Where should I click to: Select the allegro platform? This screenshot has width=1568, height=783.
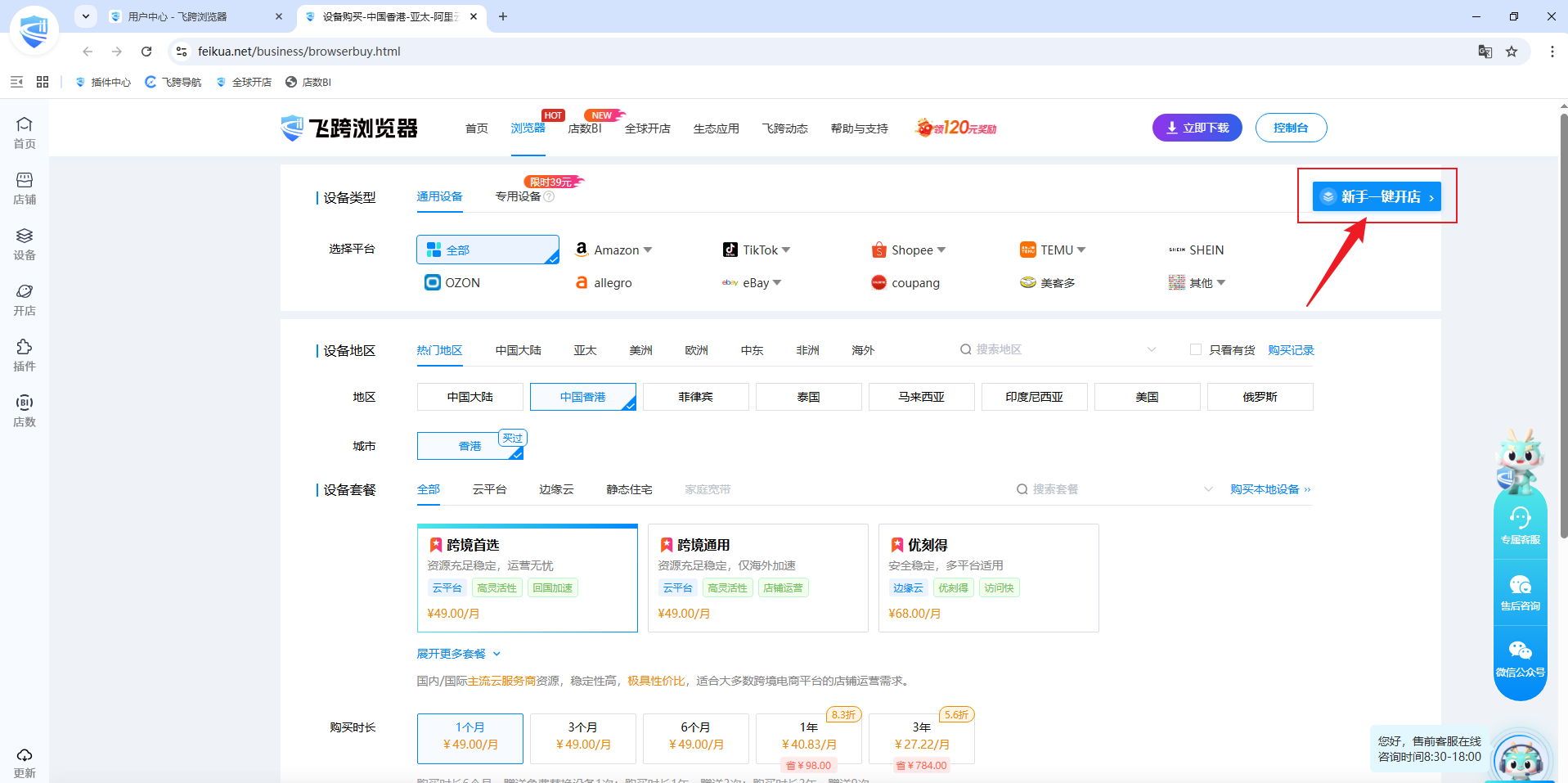coord(604,282)
